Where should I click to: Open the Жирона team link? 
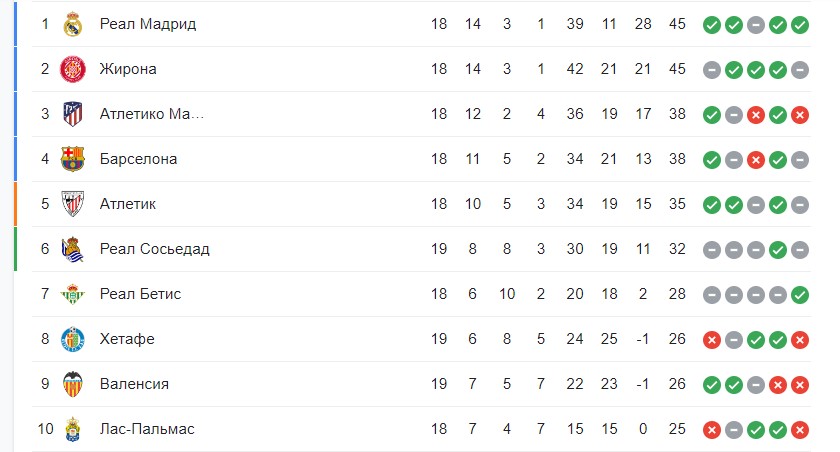pos(128,69)
